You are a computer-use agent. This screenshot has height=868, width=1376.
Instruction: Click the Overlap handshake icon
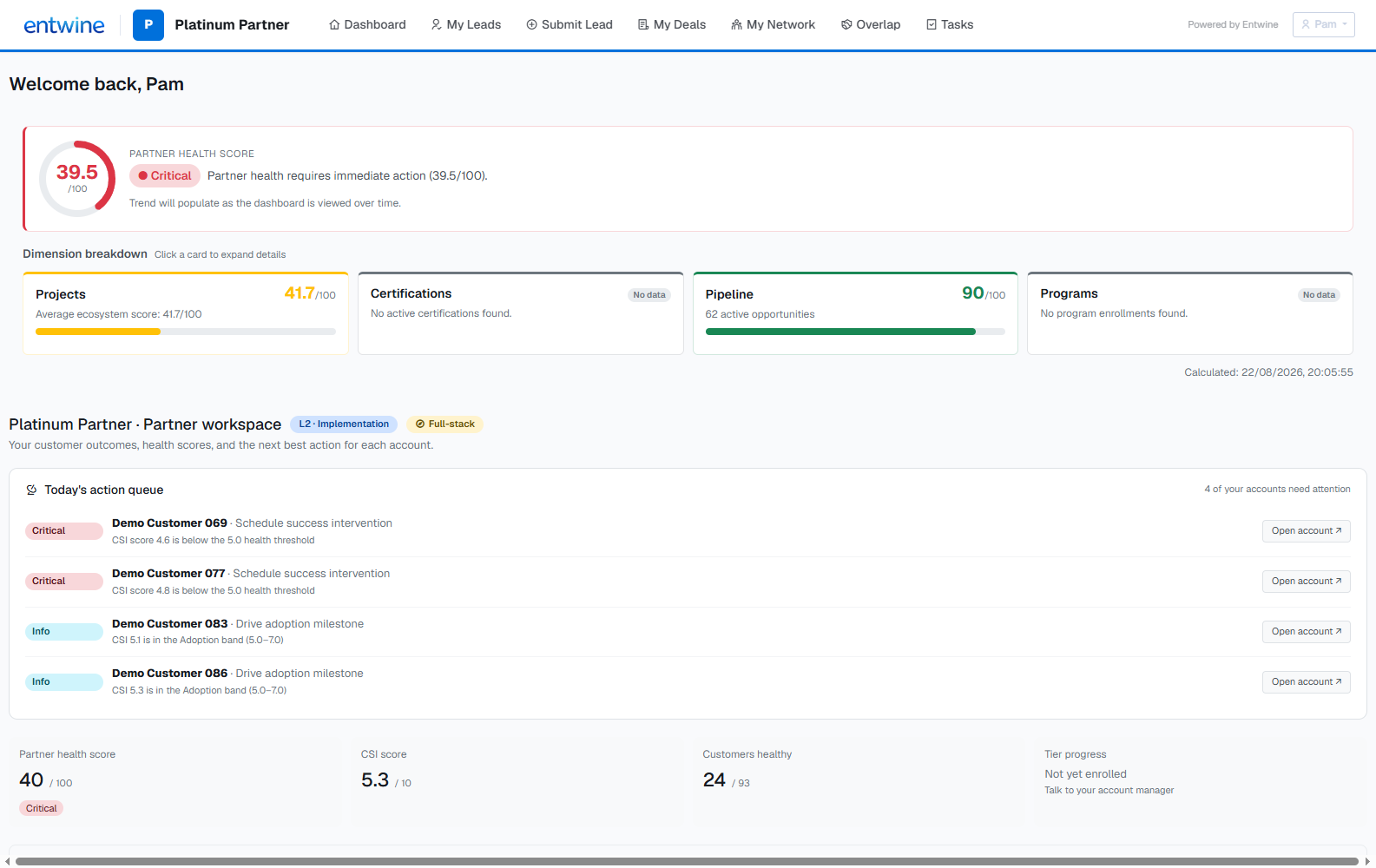(x=846, y=24)
